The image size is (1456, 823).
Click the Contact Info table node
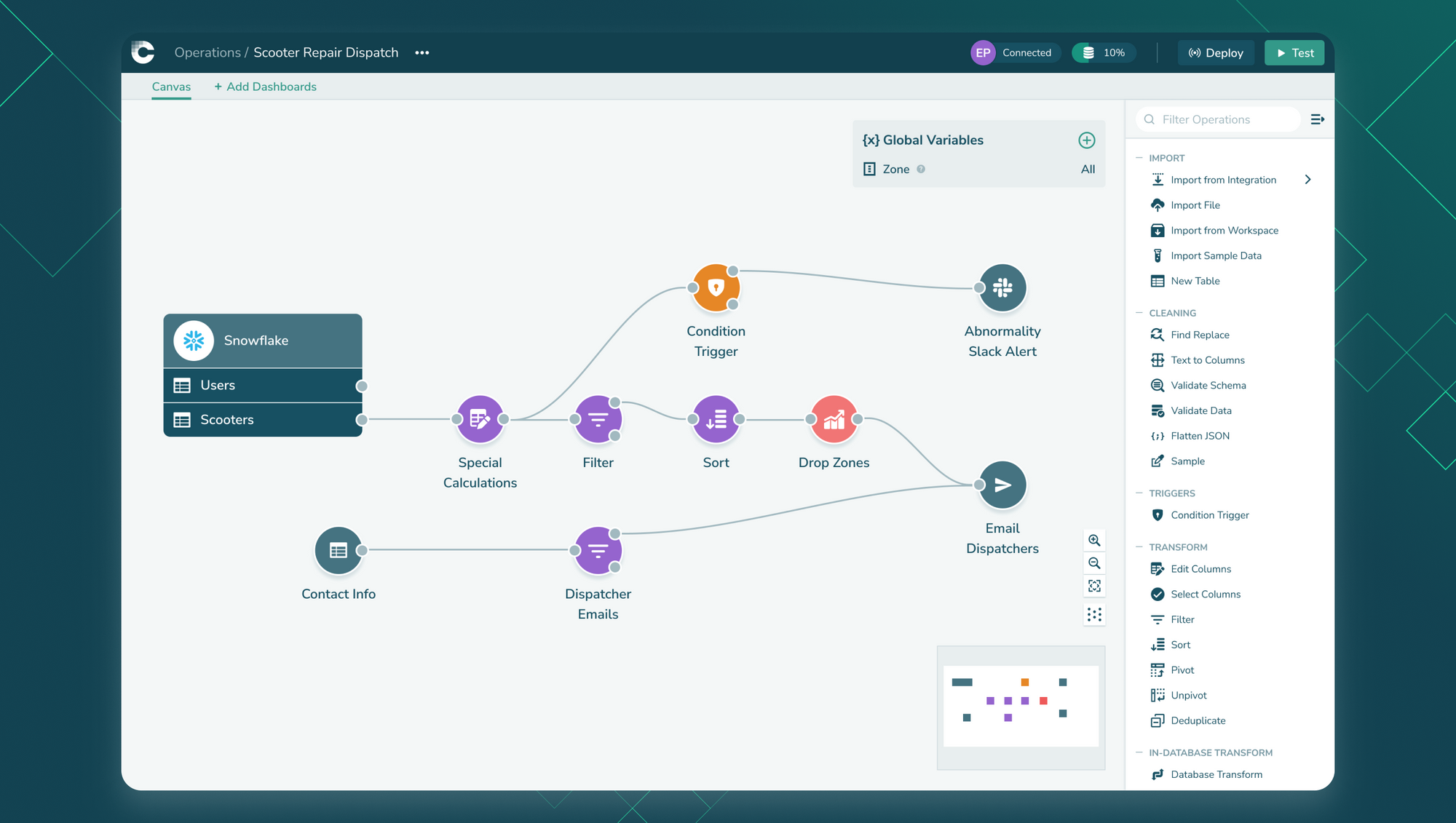[x=339, y=550]
